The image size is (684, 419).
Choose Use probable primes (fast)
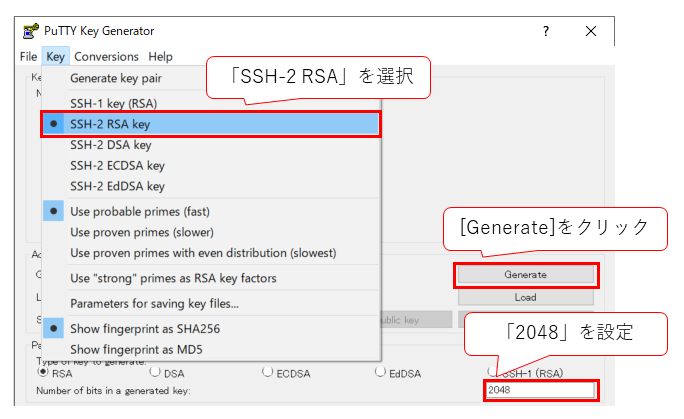212,211
